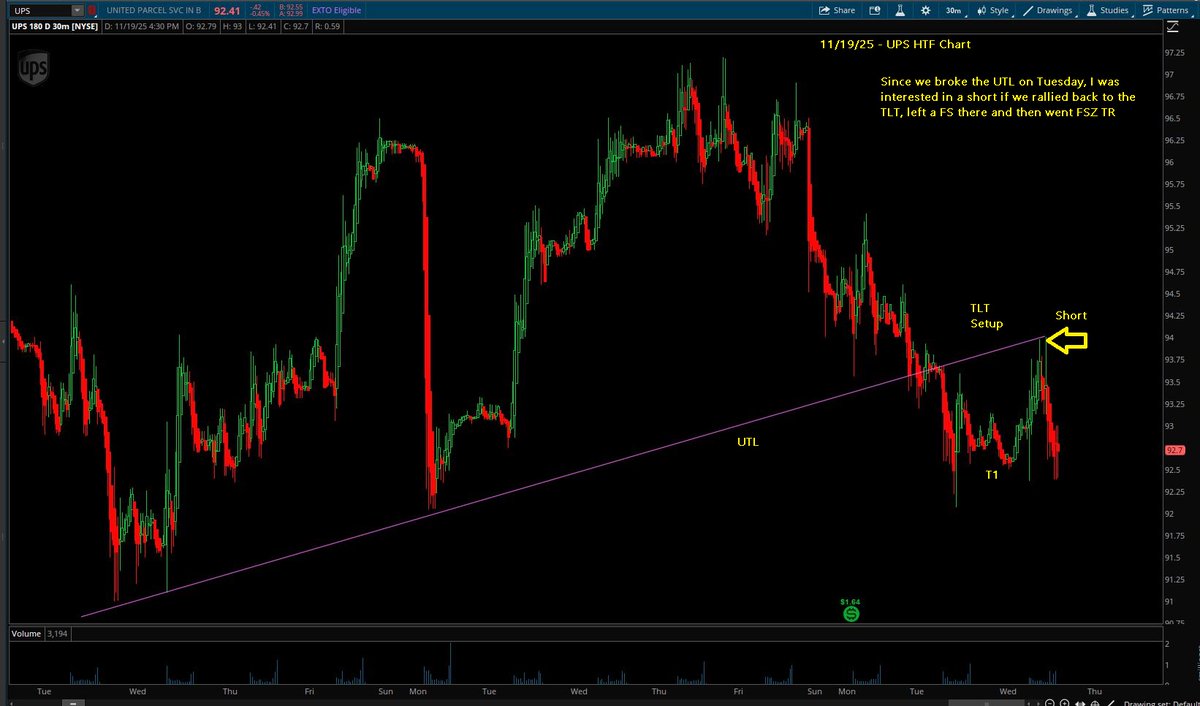Click the 'O: 92.79' open value

(x=201, y=26)
